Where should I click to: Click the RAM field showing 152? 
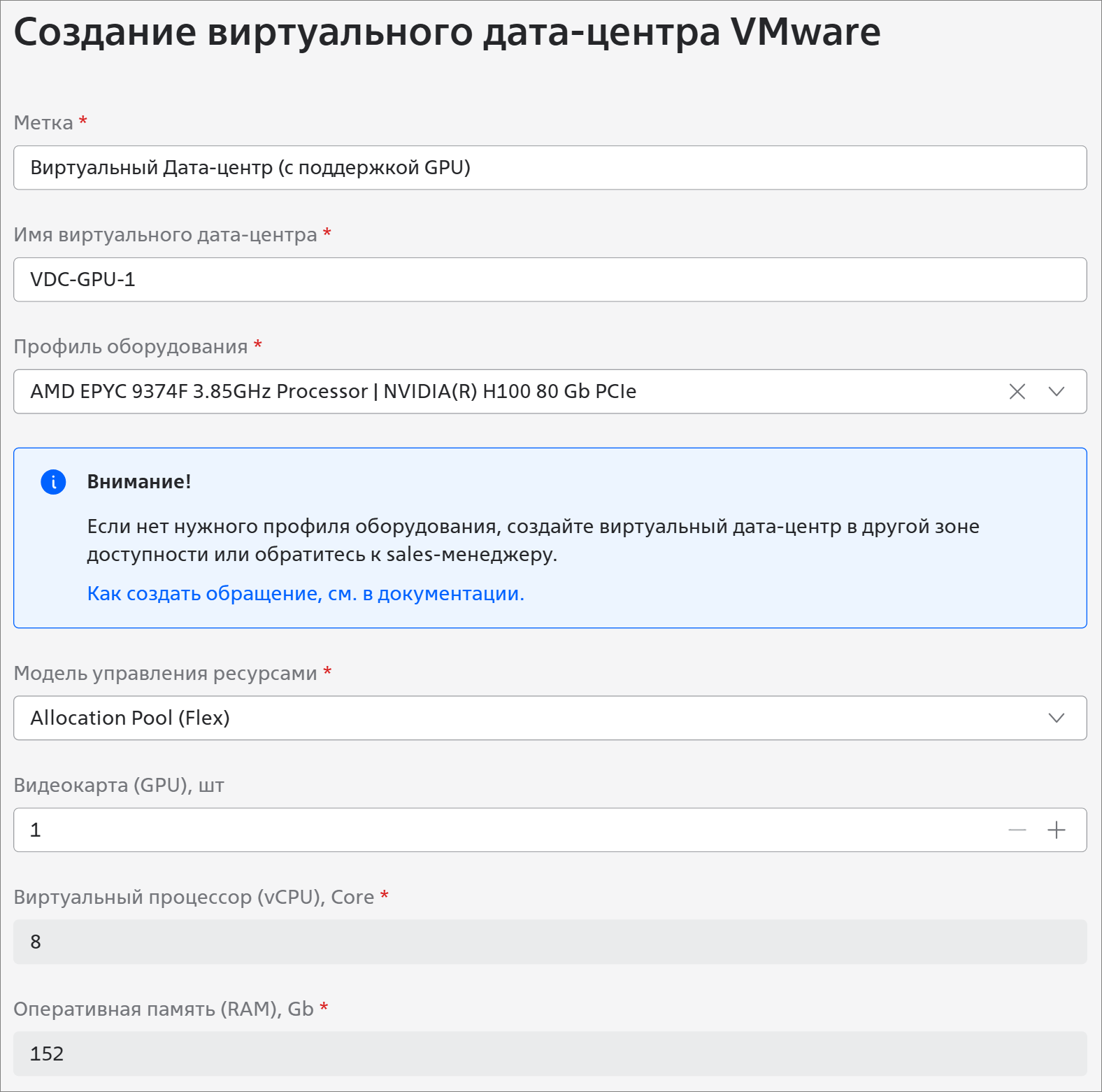[550, 1054]
